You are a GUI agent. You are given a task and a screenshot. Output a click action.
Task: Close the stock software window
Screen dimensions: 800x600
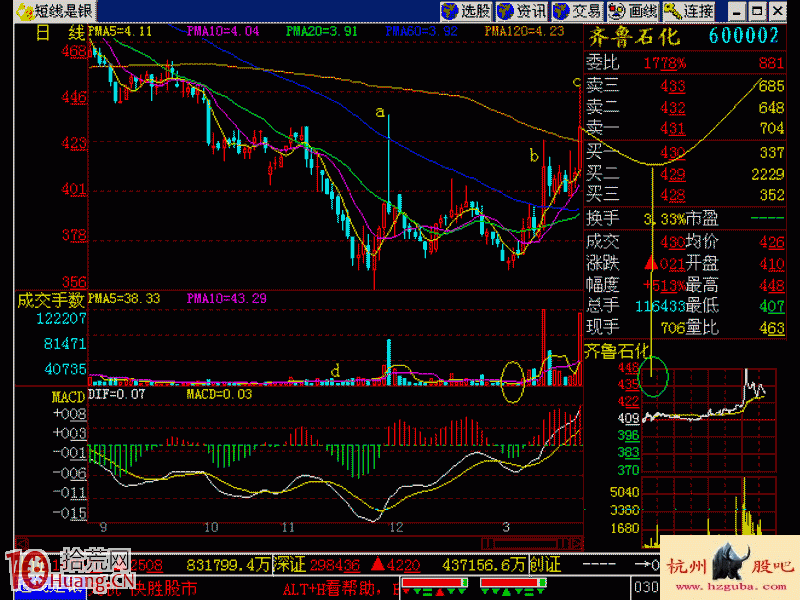click(778, 11)
